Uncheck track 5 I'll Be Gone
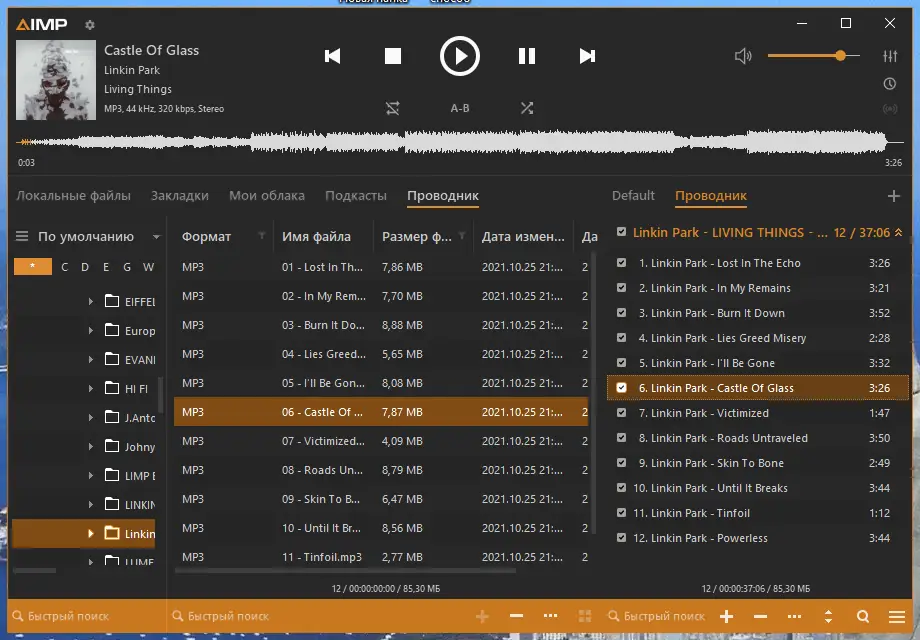The width and height of the screenshot is (920, 640). tap(621, 363)
